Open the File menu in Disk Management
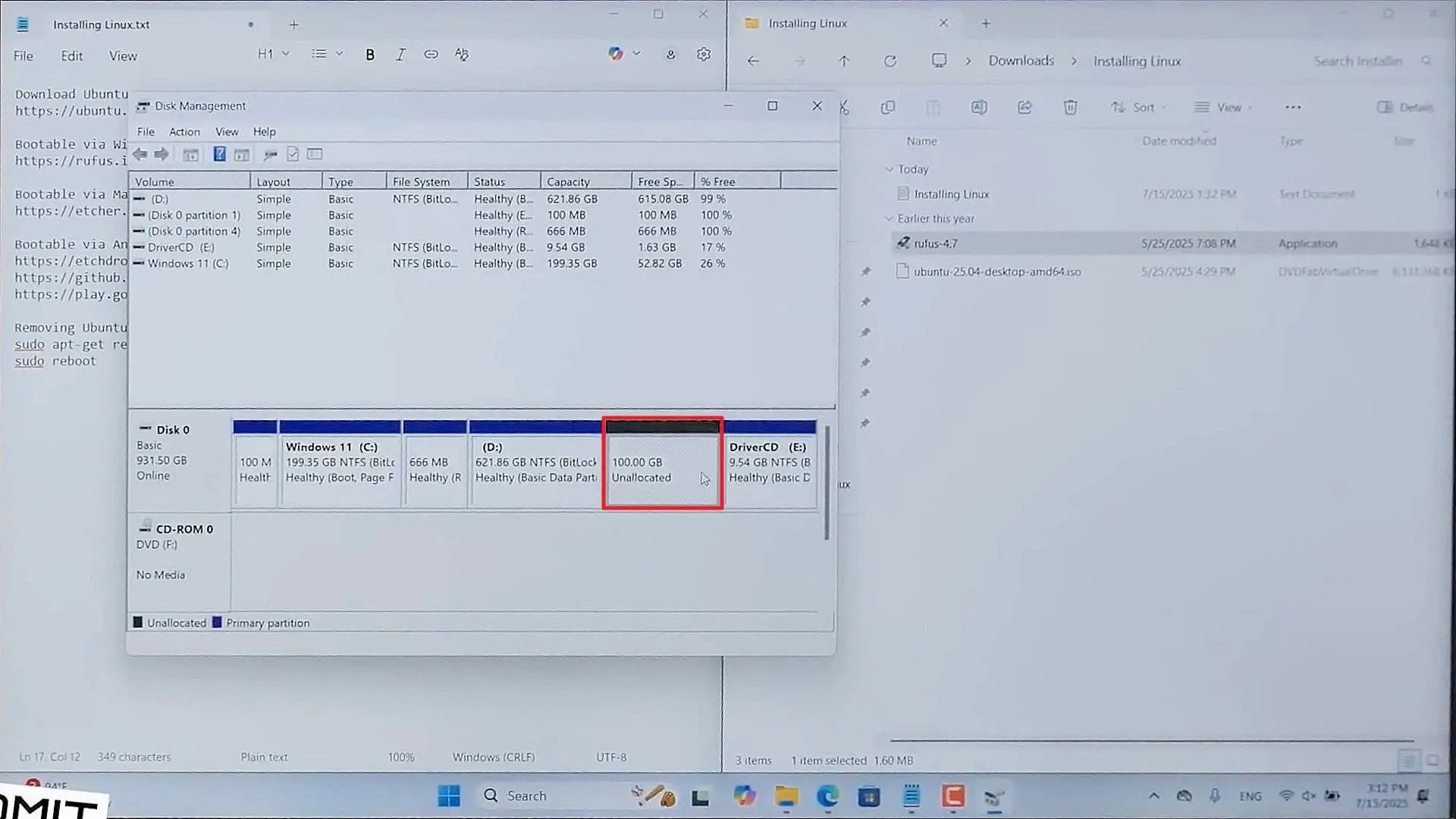The height and width of the screenshot is (819, 1456). point(146,132)
